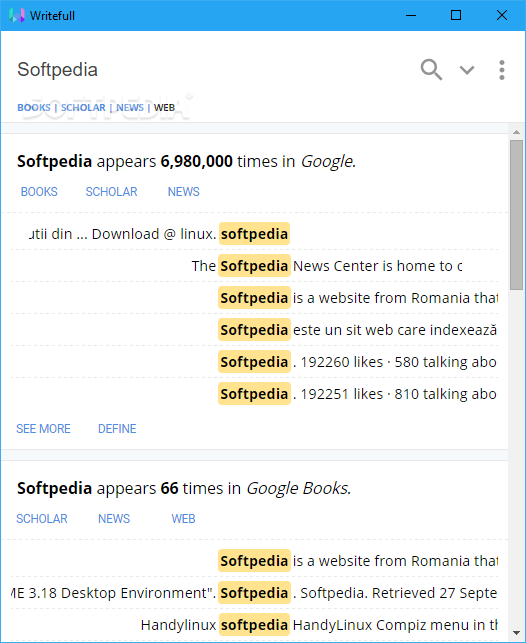
Task: Click SCHOLAR link under Google results heading
Action: [112, 192]
